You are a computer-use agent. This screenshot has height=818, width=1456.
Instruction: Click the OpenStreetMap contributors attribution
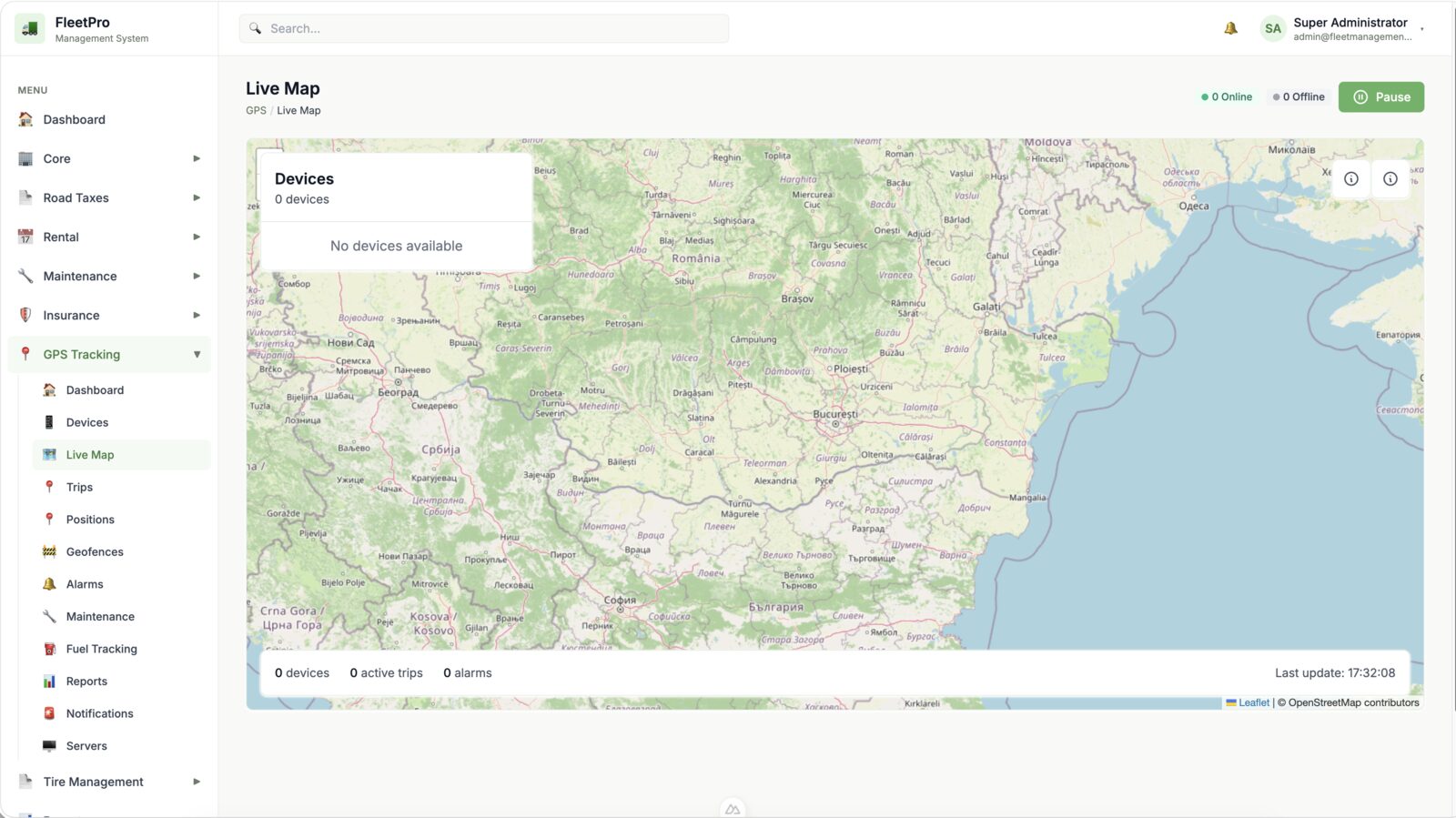[x=1353, y=702]
